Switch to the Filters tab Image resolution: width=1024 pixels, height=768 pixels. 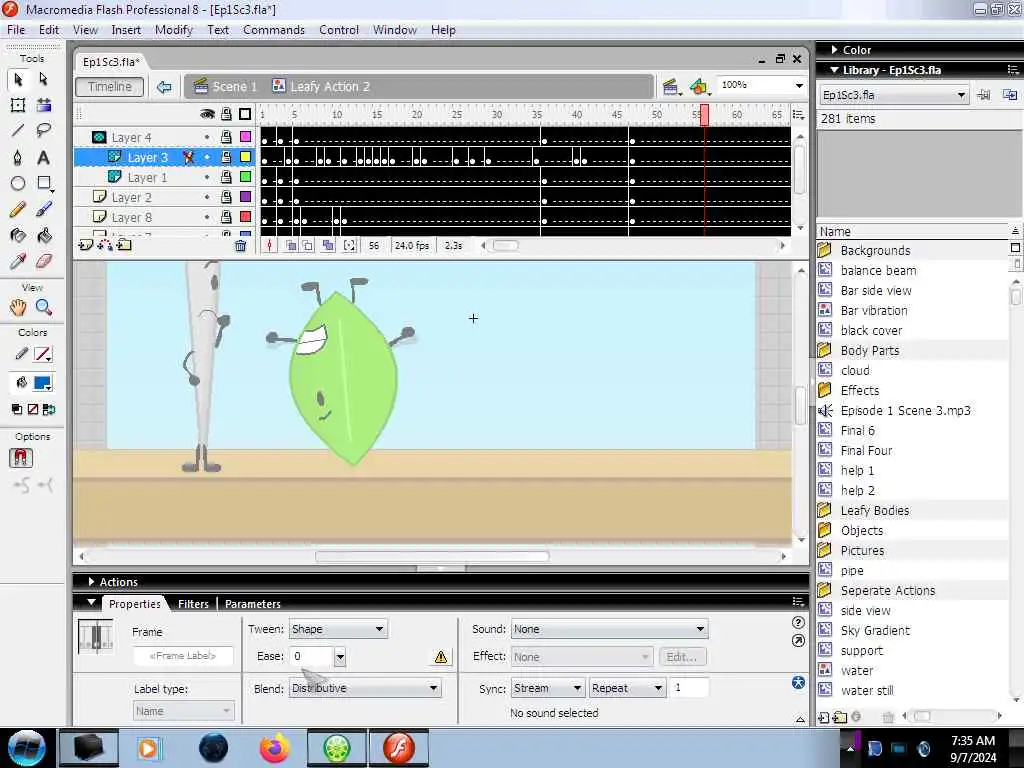(x=193, y=604)
